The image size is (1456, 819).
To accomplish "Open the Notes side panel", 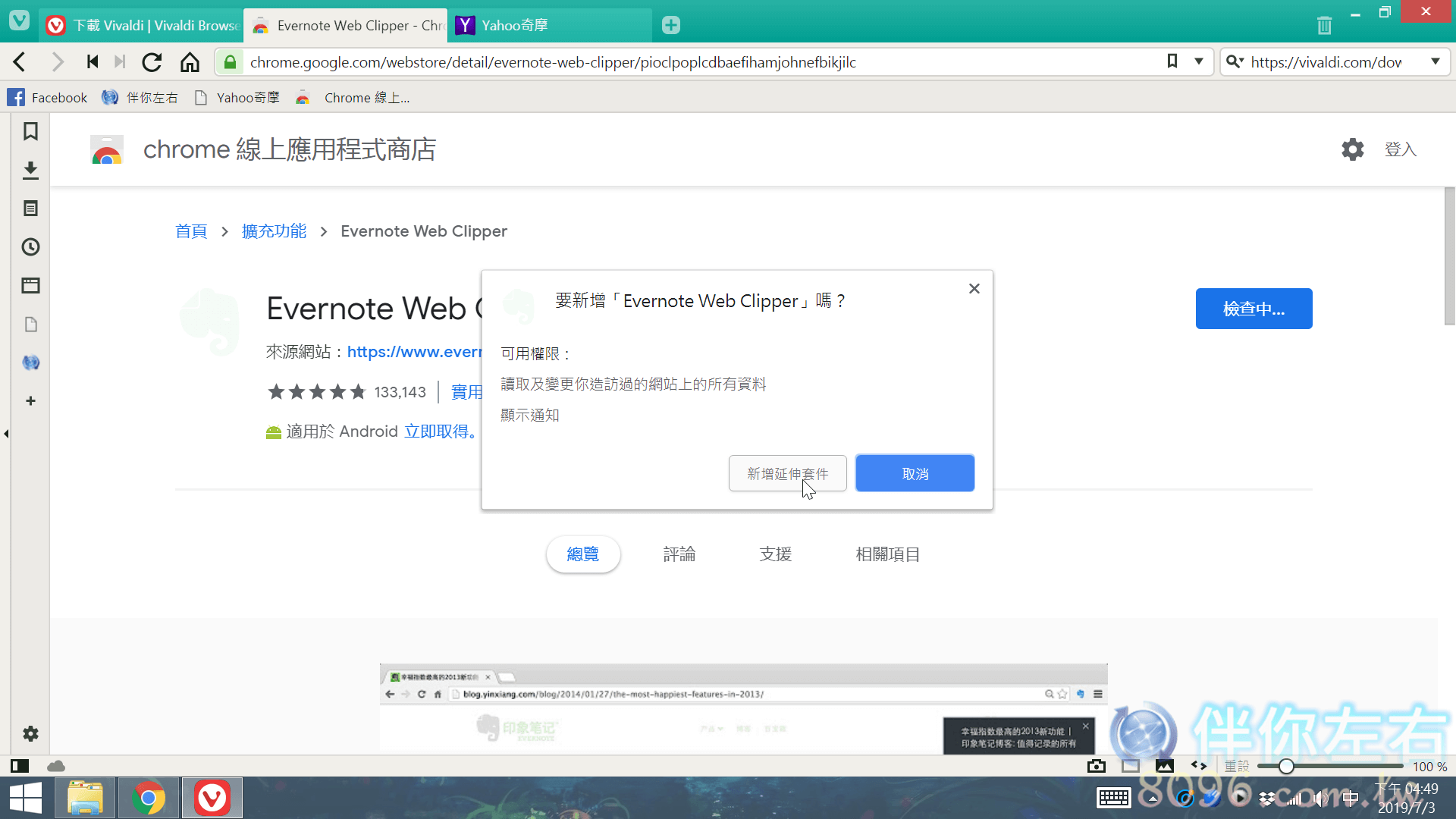I will (30, 209).
